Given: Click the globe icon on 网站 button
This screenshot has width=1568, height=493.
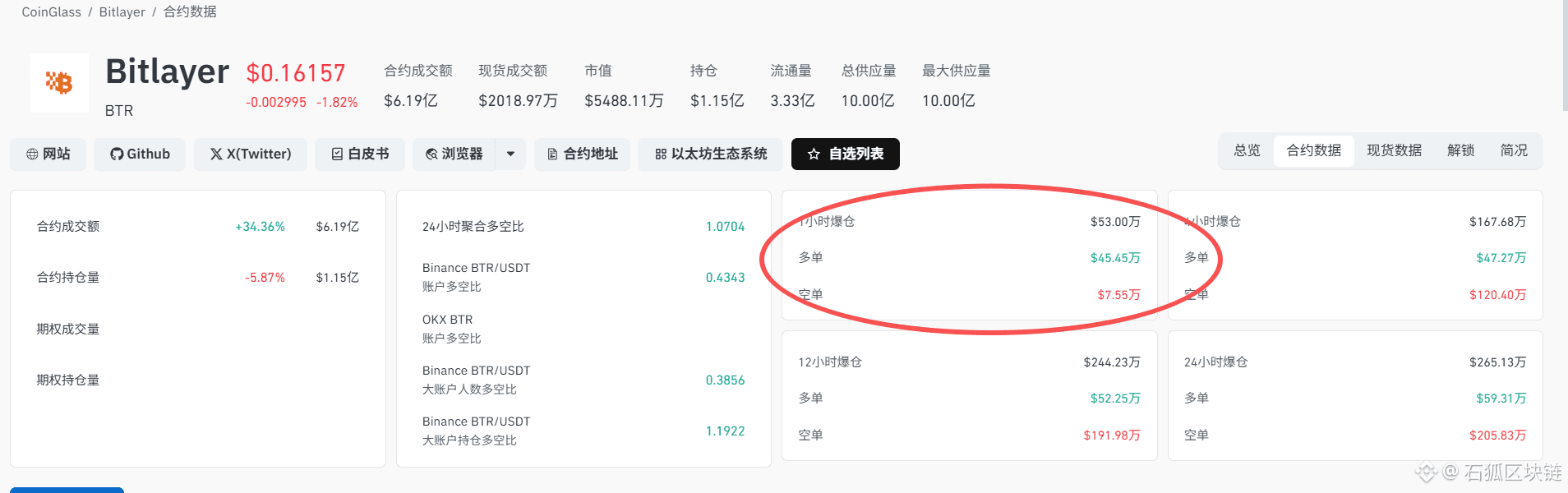Looking at the screenshot, I should pos(32,154).
